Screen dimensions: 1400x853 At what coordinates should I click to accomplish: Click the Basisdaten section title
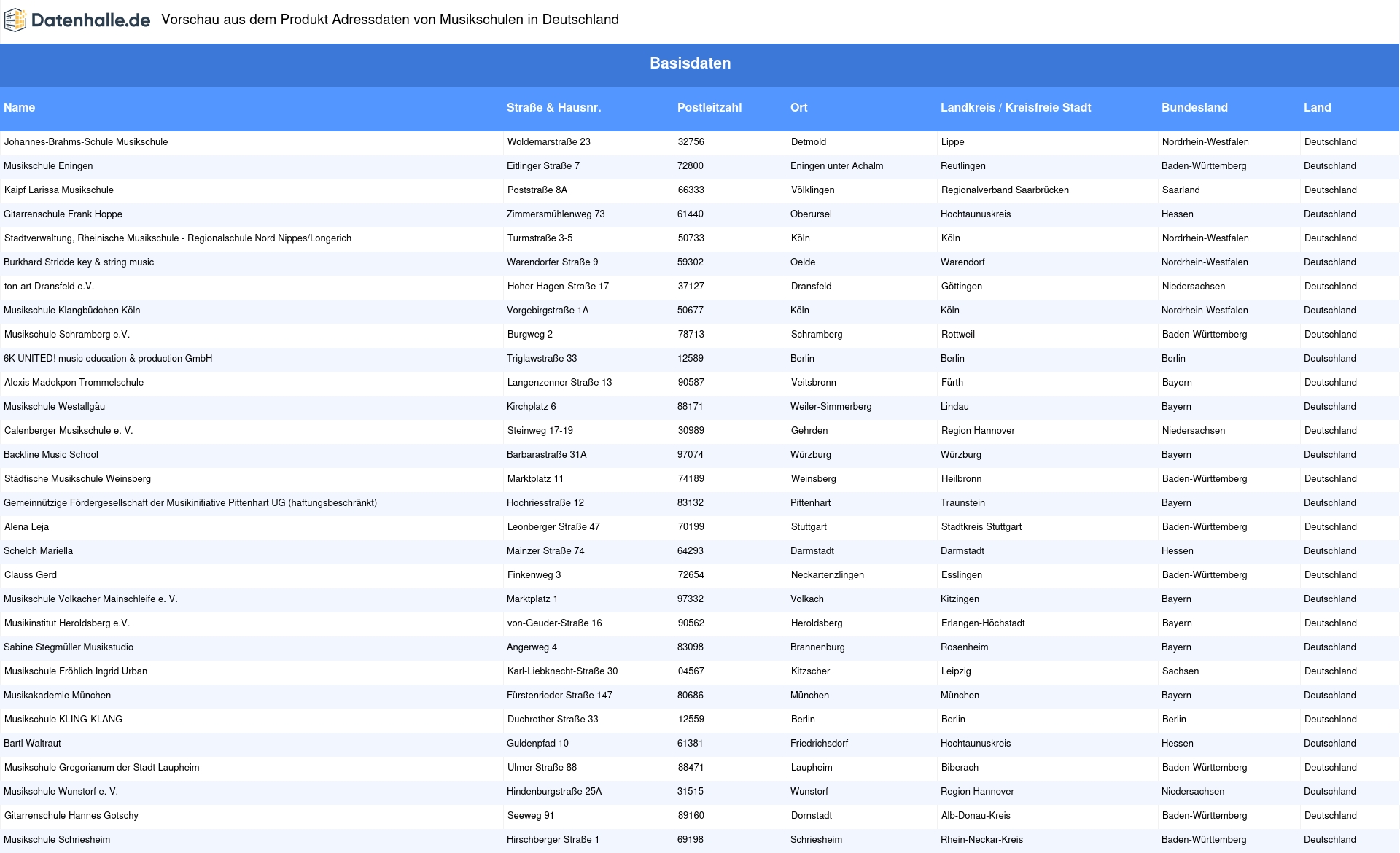pos(690,63)
